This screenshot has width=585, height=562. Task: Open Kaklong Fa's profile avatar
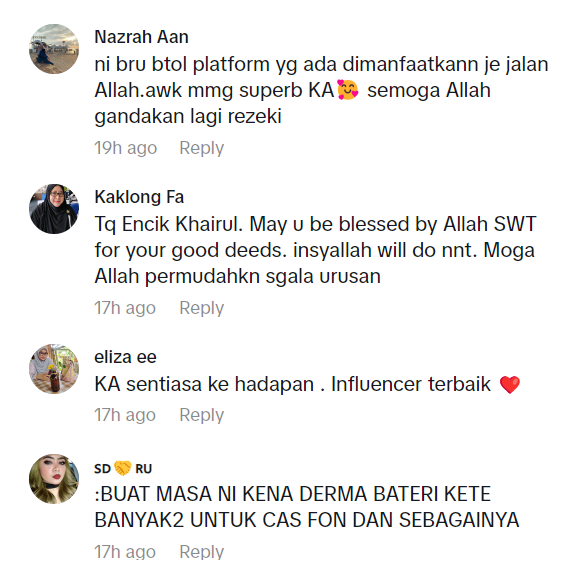(x=54, y=209)
